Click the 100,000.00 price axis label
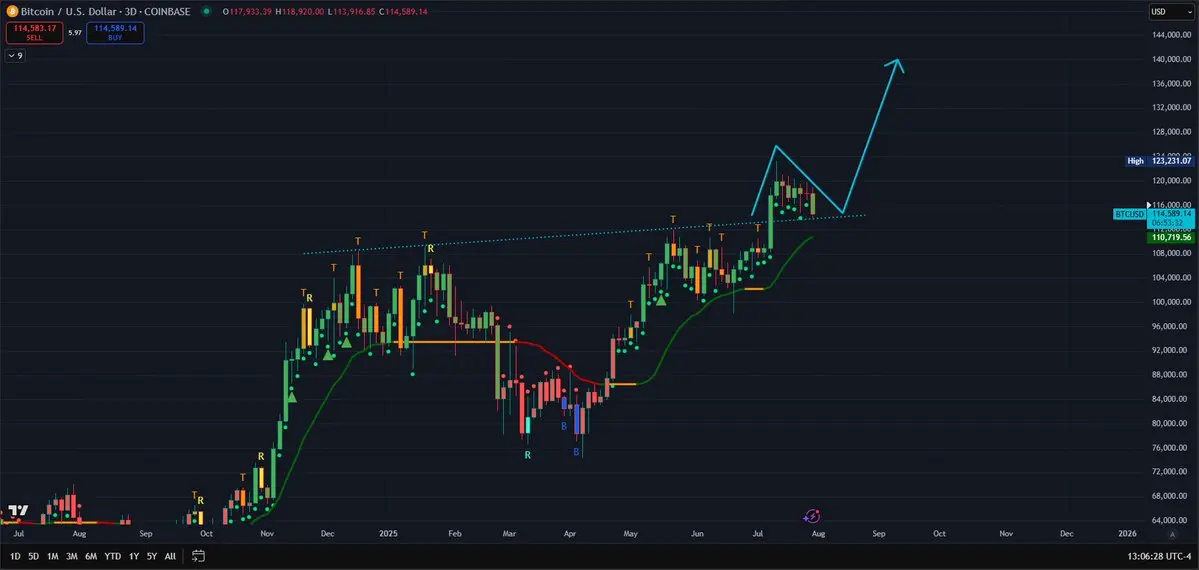Screen dimensions: 1199x570 (x=1170, y=302)
